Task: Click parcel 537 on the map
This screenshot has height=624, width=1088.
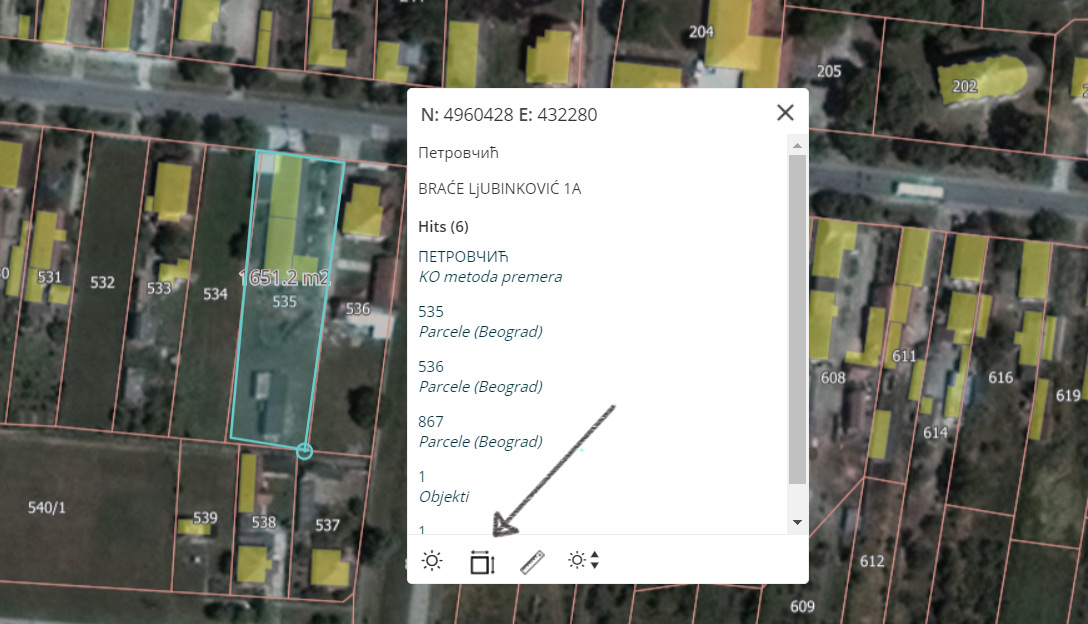Action: [x=327, y=525]
